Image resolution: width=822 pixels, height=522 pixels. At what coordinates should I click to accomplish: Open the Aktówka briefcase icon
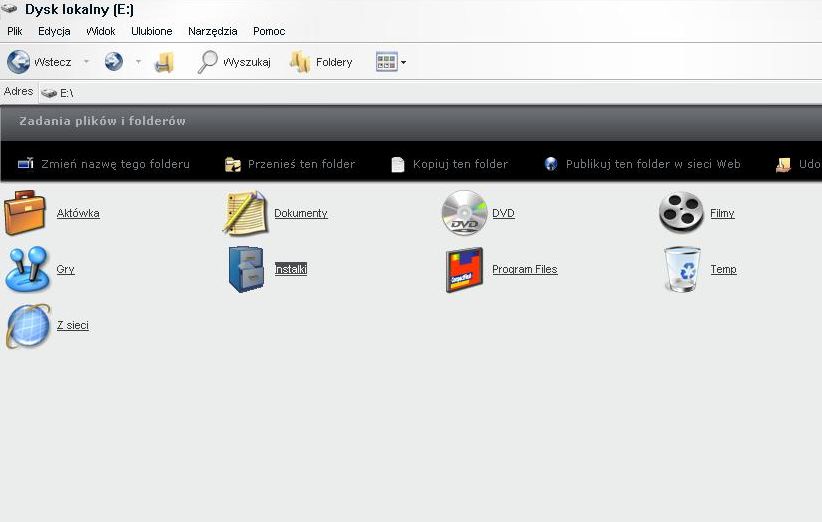point(25,213)
